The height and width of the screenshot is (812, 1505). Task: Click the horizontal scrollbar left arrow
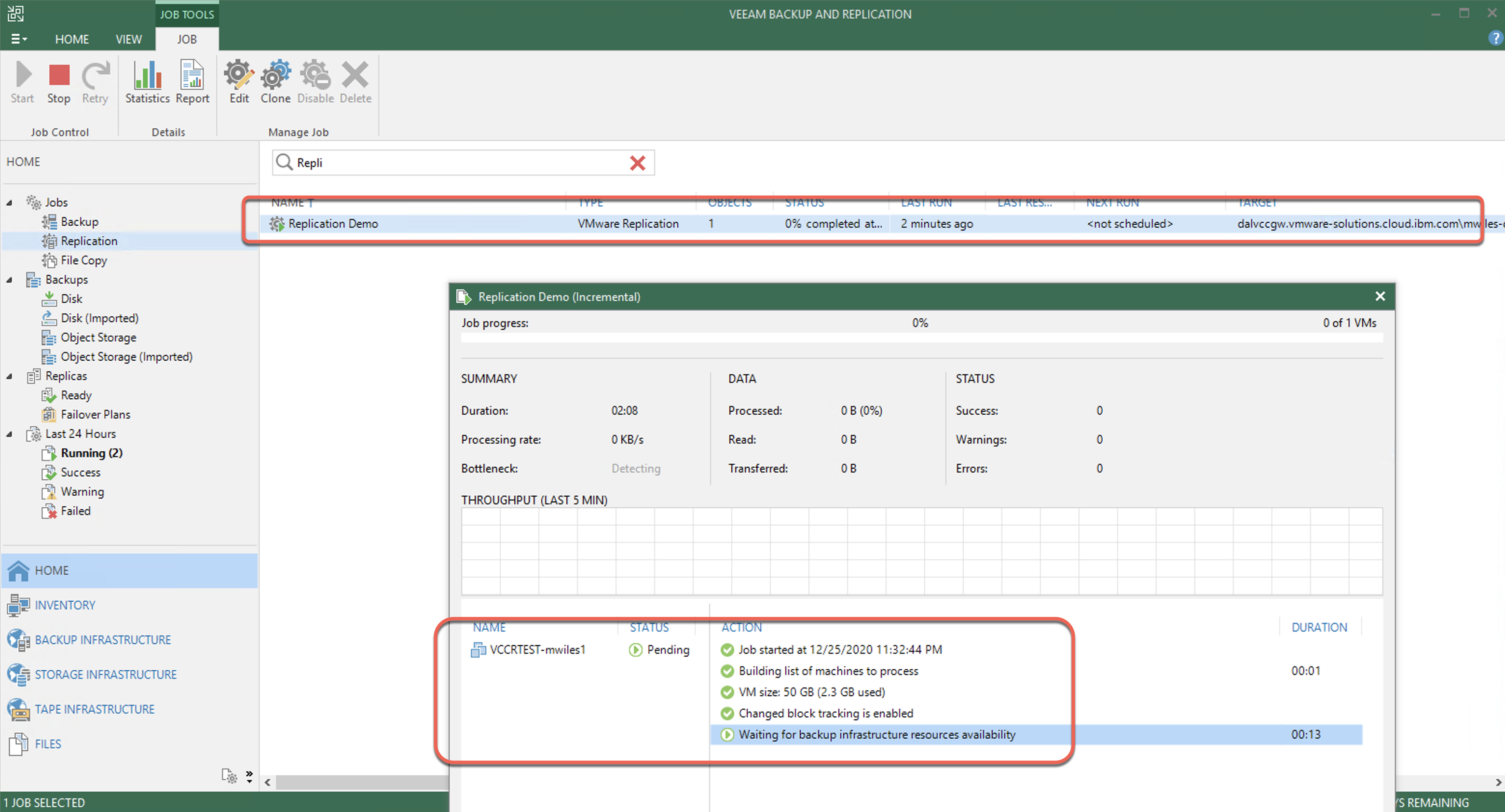click(x=268, y=782)
